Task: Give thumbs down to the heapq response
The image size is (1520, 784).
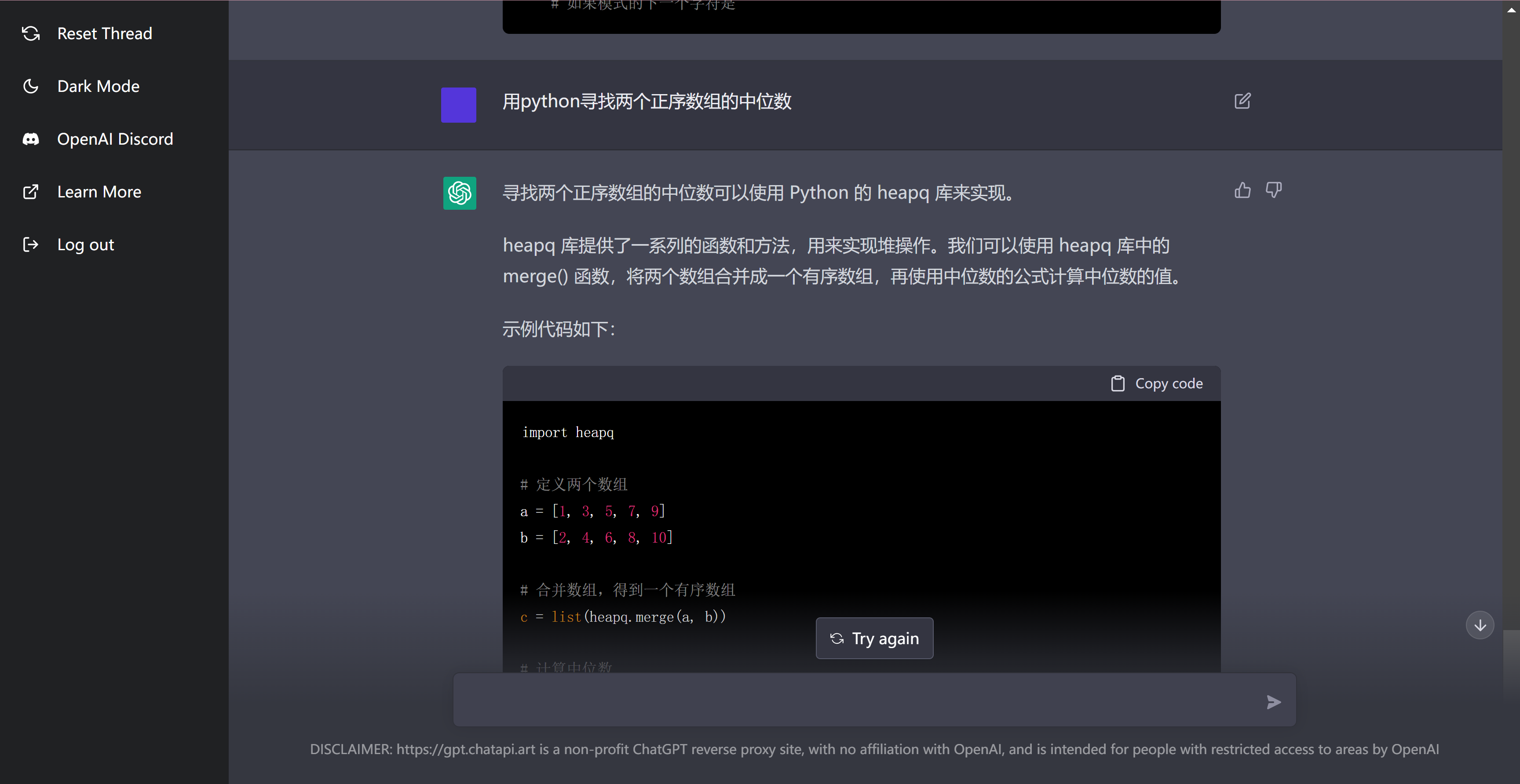Action: 1273,190
